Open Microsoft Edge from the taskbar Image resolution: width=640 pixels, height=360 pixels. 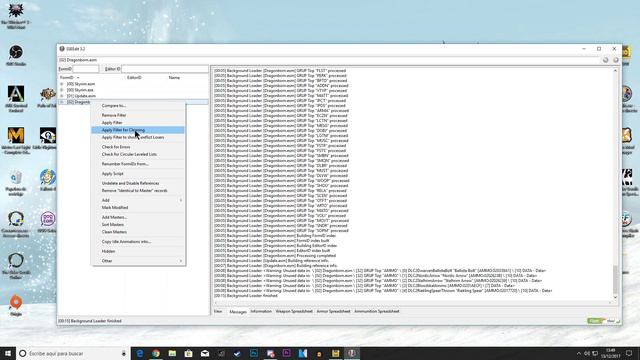coord(140,353)
